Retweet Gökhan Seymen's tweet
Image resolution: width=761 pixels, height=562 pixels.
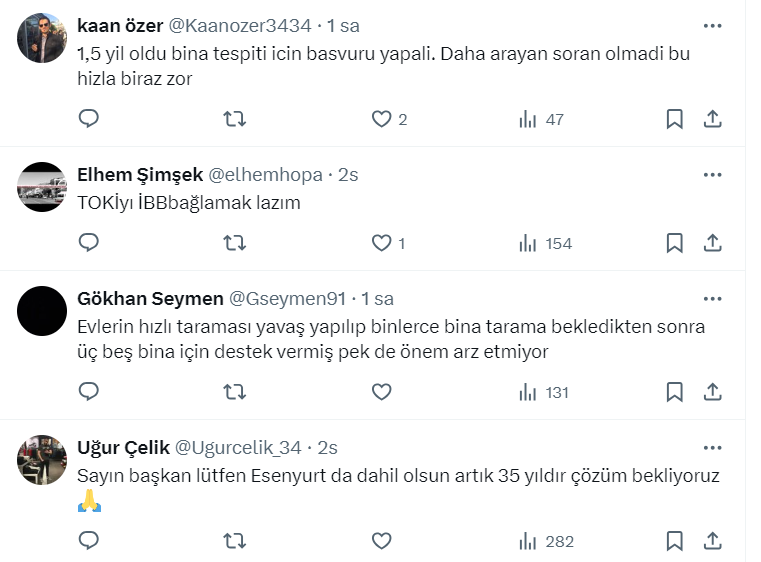(234, 392)
